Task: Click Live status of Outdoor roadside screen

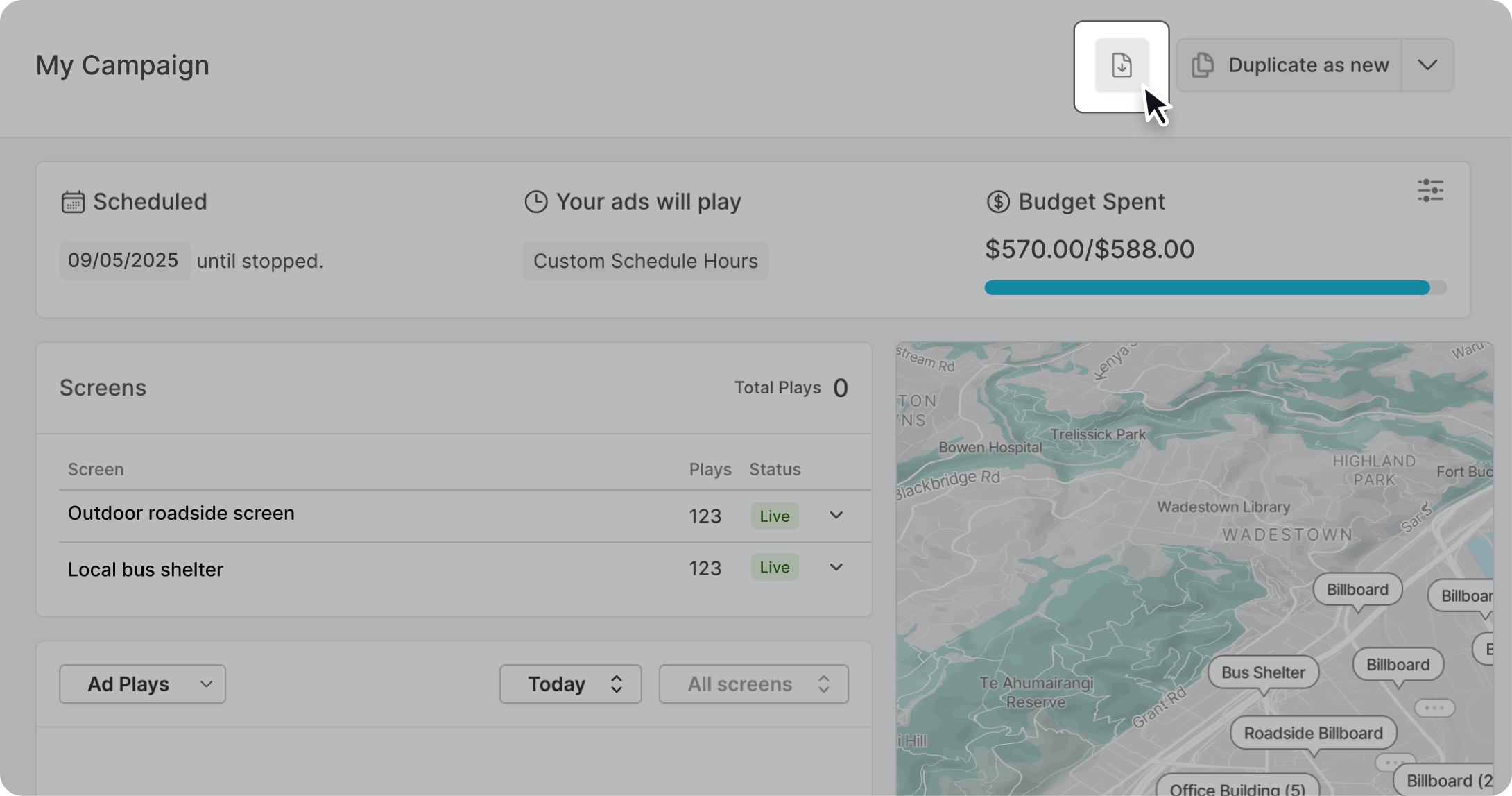Action: (774, 516)
